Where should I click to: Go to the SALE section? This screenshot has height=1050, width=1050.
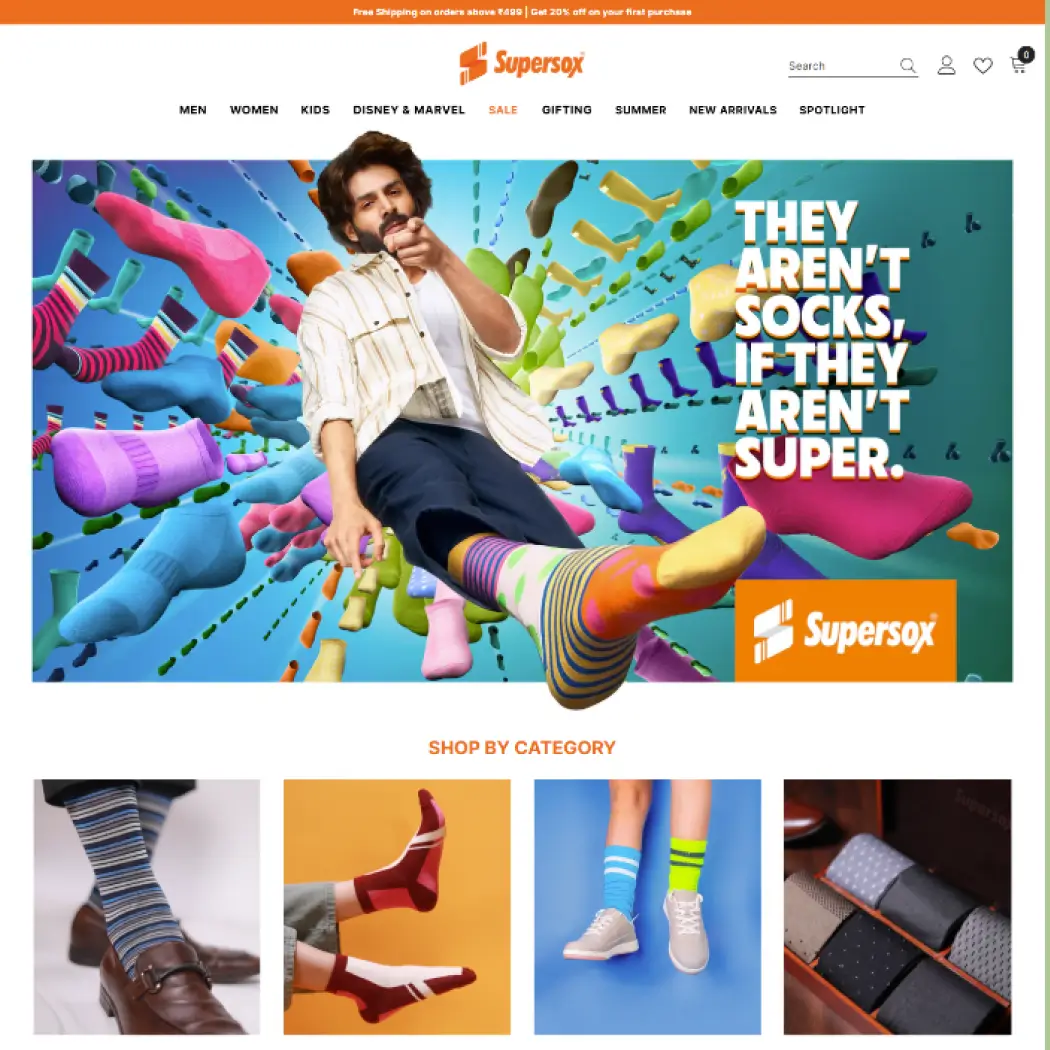(503, 110)
